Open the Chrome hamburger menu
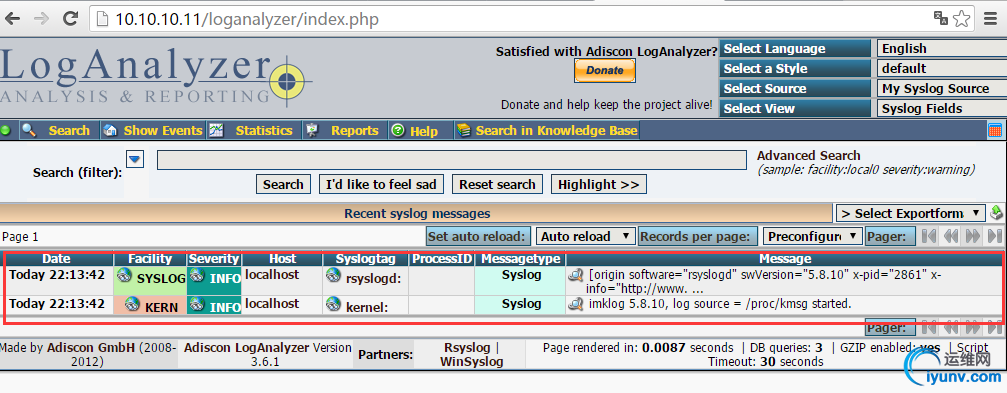The image size is (1007, 393). [x=991, y=19]
